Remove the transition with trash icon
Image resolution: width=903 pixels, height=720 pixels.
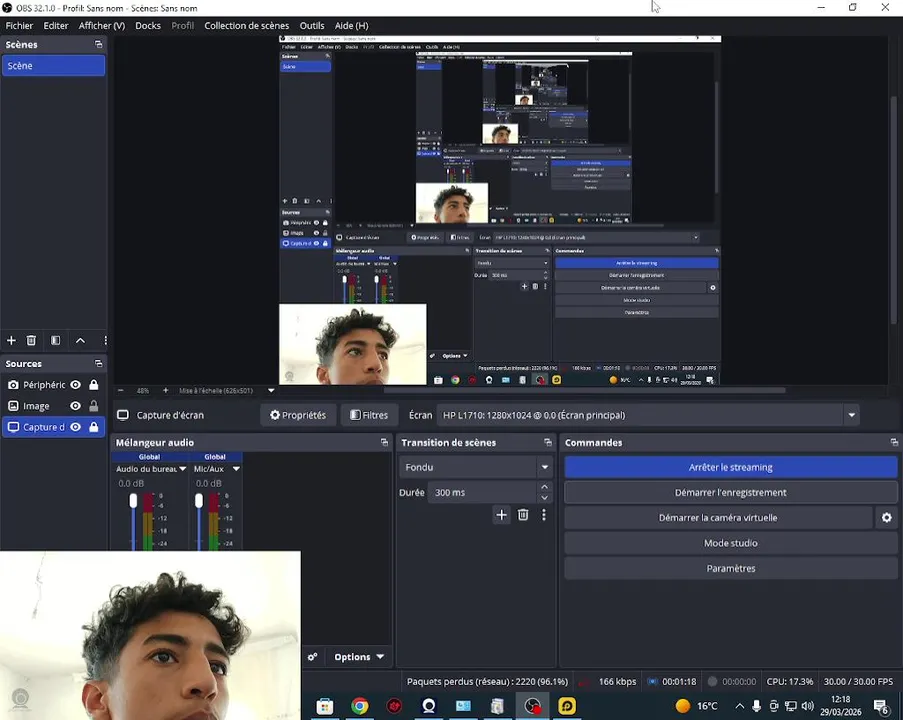point(523,515)
